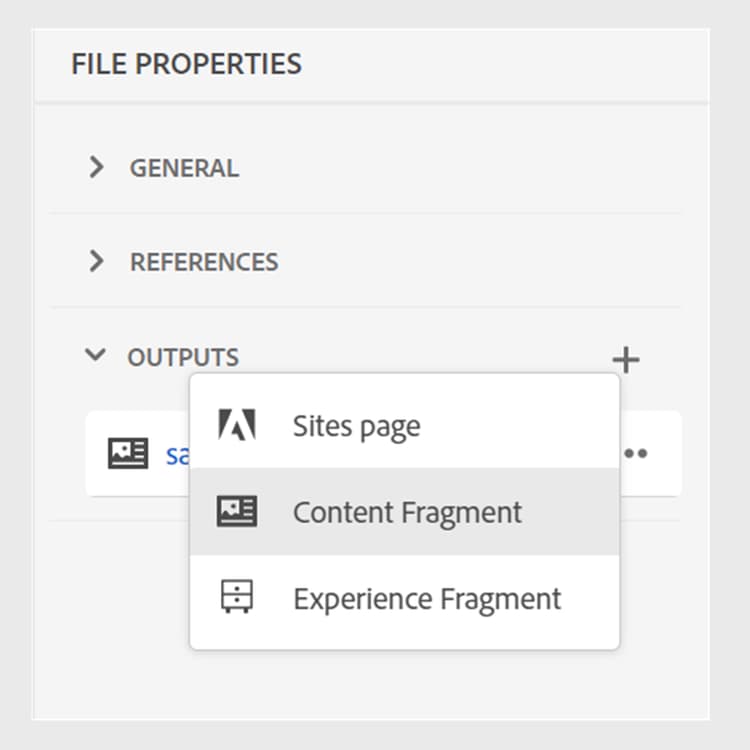Click the plus icon next to OUTPUTS
This screenshot has width=750, height=750.
point(626,360)
